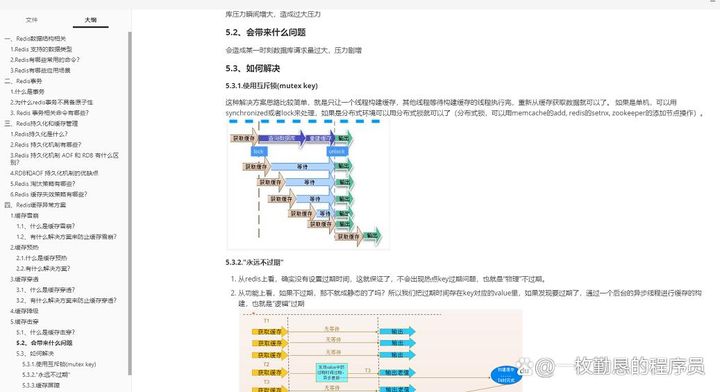Screen dimensions: 720x392
Task: Jump to 5.1、什么是缓存击穿?
Action: [x=45, y=332]
